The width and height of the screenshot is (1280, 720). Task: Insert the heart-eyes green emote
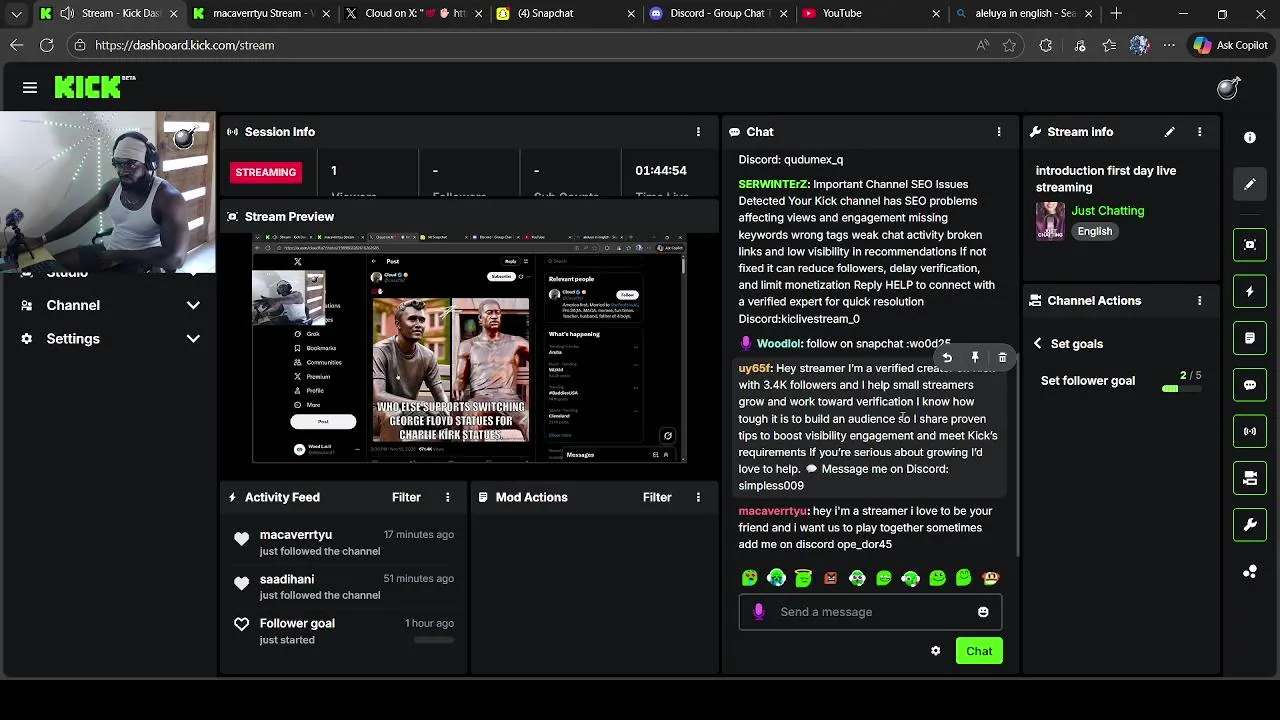750,578
